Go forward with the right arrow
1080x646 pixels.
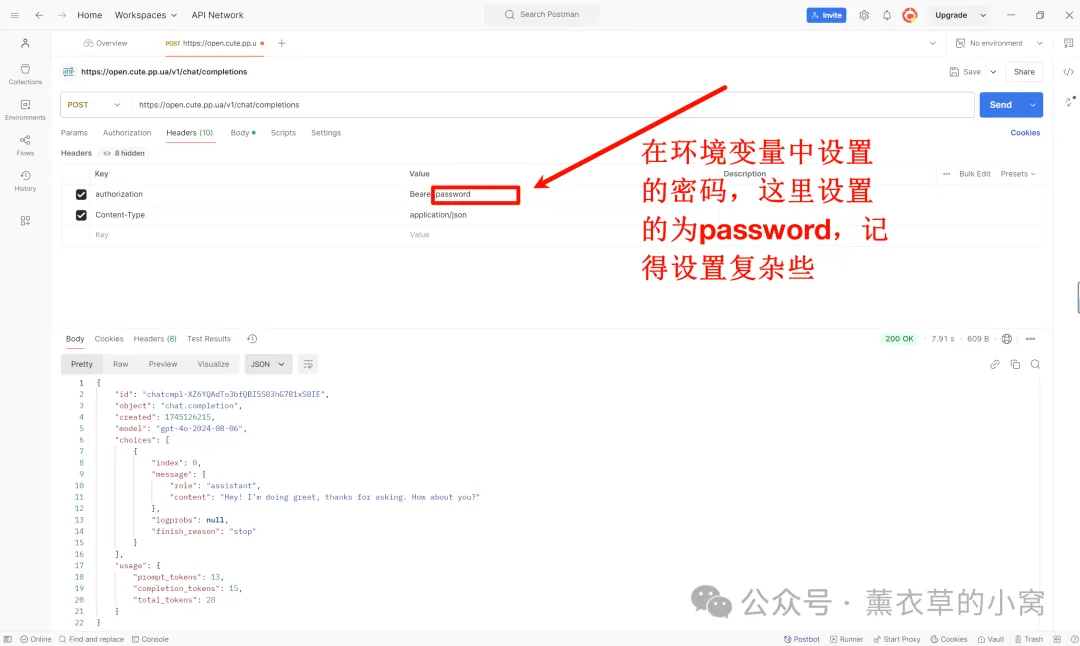coord(62,15)
